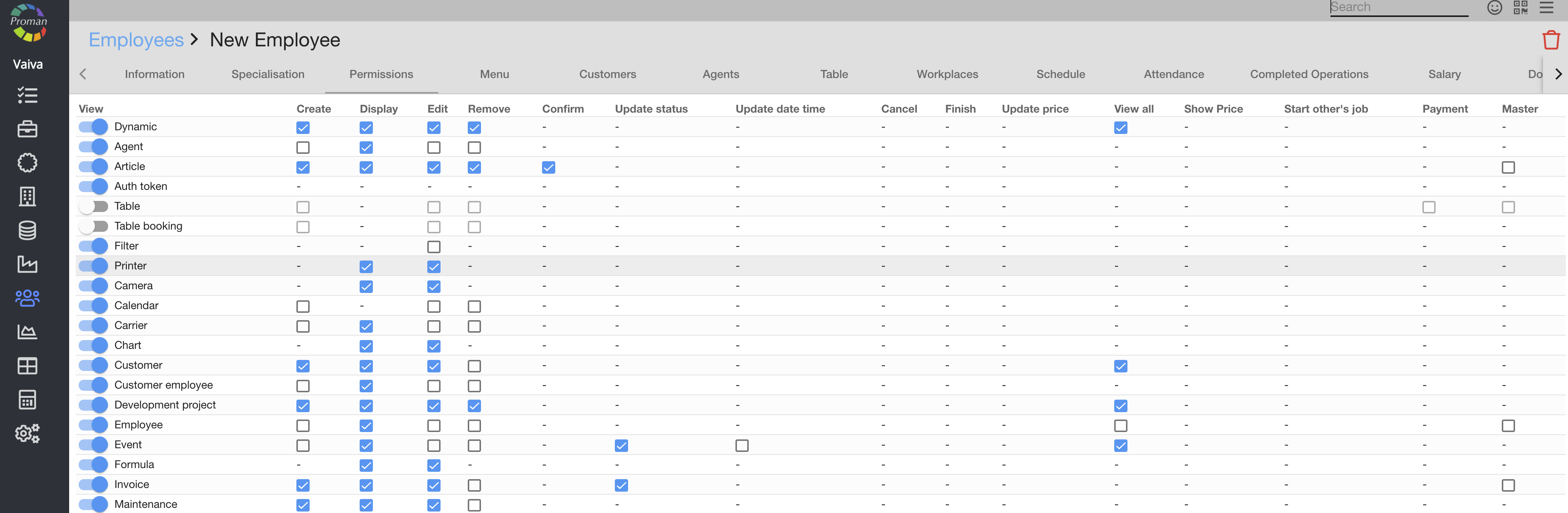Enable the Table view toggle

click(x=93, y=206)
